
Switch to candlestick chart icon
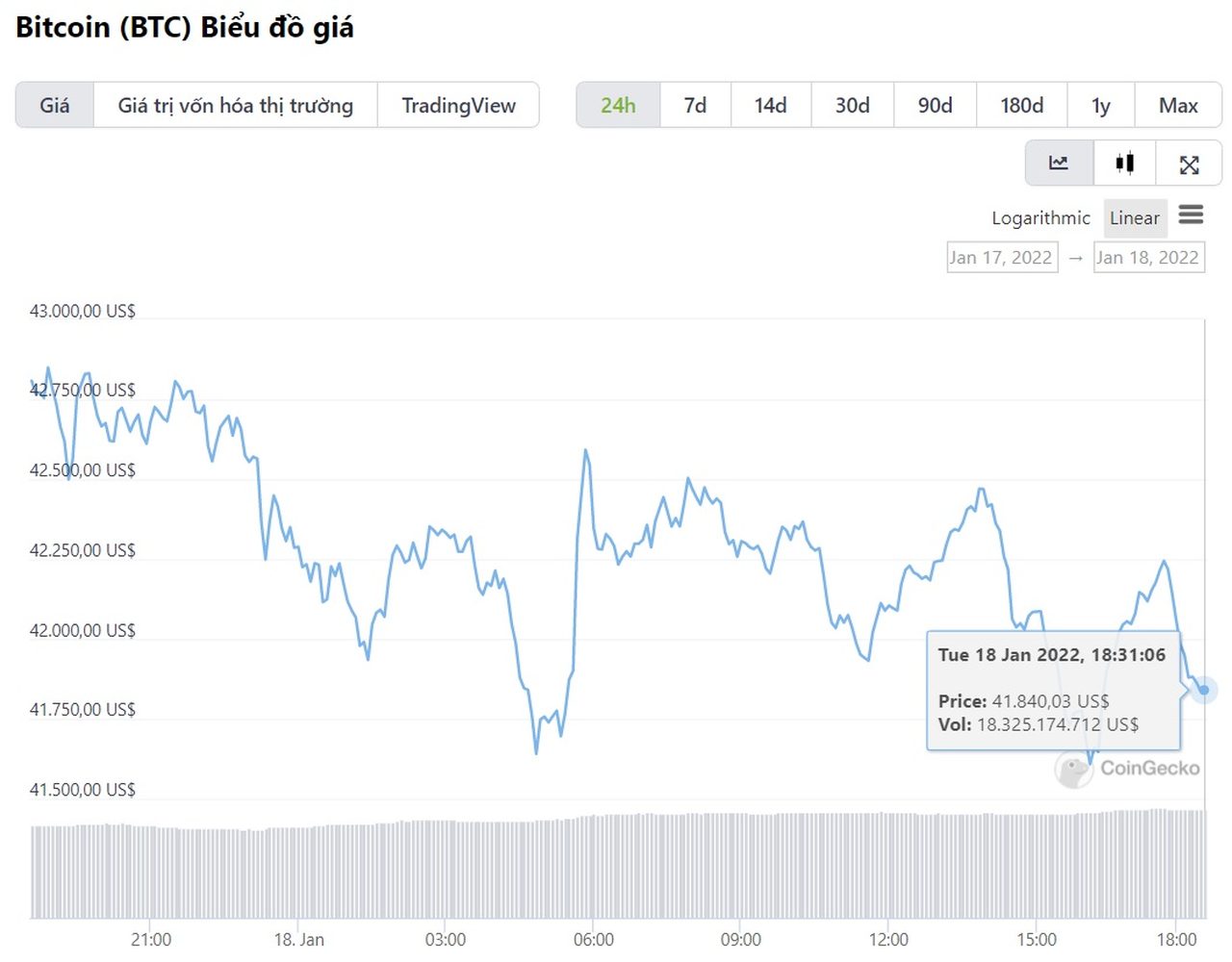[1124, 163]
